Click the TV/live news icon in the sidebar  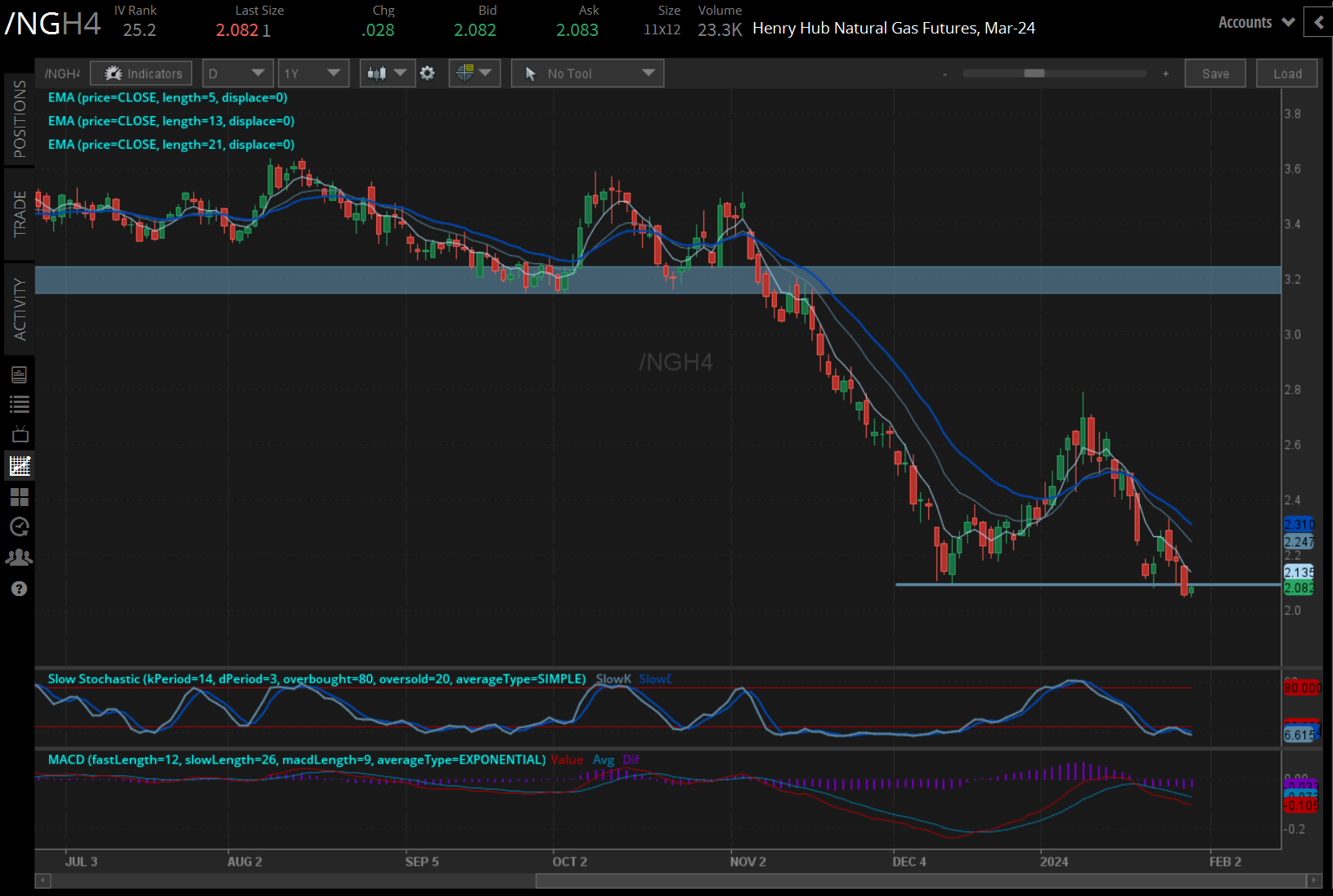tap(19, 434)
